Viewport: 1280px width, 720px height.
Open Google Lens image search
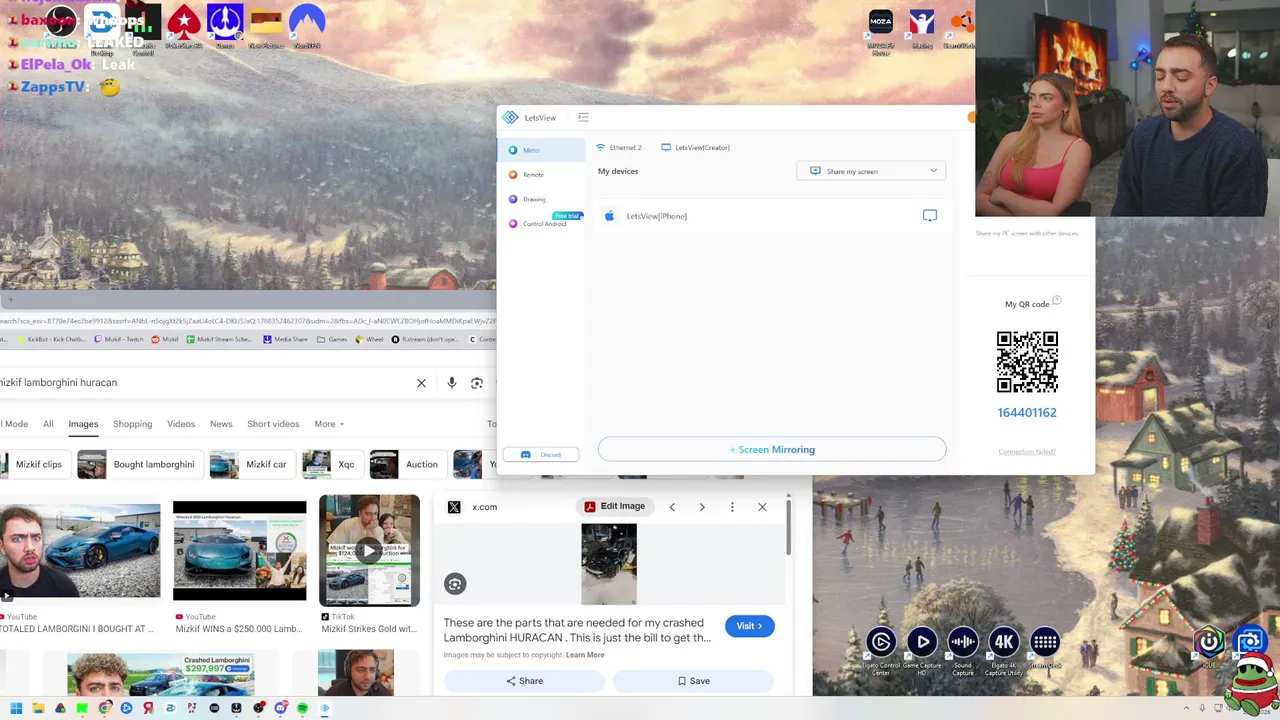[477, 383]
